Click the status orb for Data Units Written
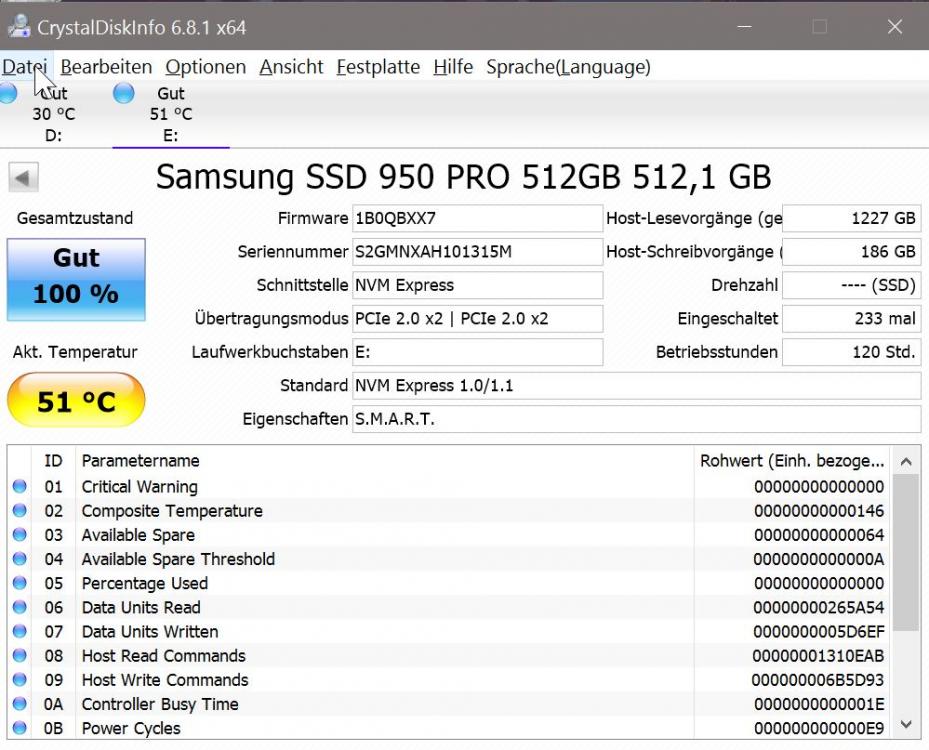Viewport: 929px width, 750px height. pos(19,631)
